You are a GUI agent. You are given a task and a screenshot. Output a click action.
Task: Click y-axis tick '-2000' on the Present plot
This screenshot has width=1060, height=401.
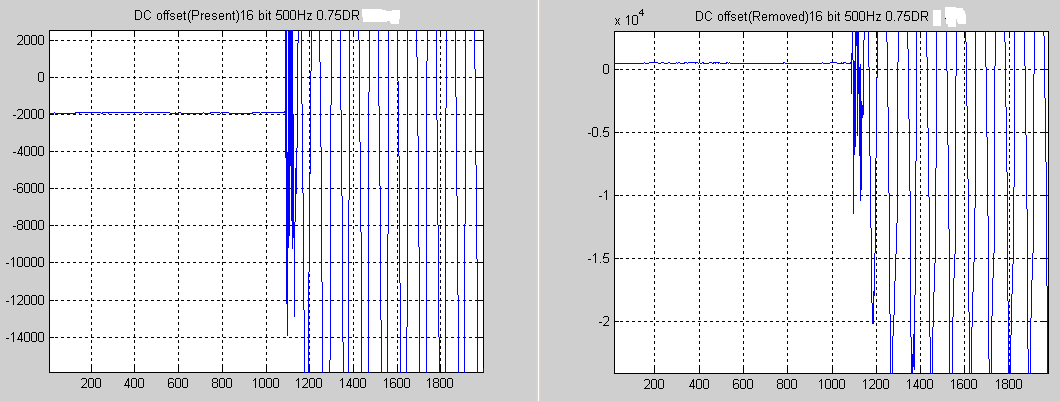(29, 114)
